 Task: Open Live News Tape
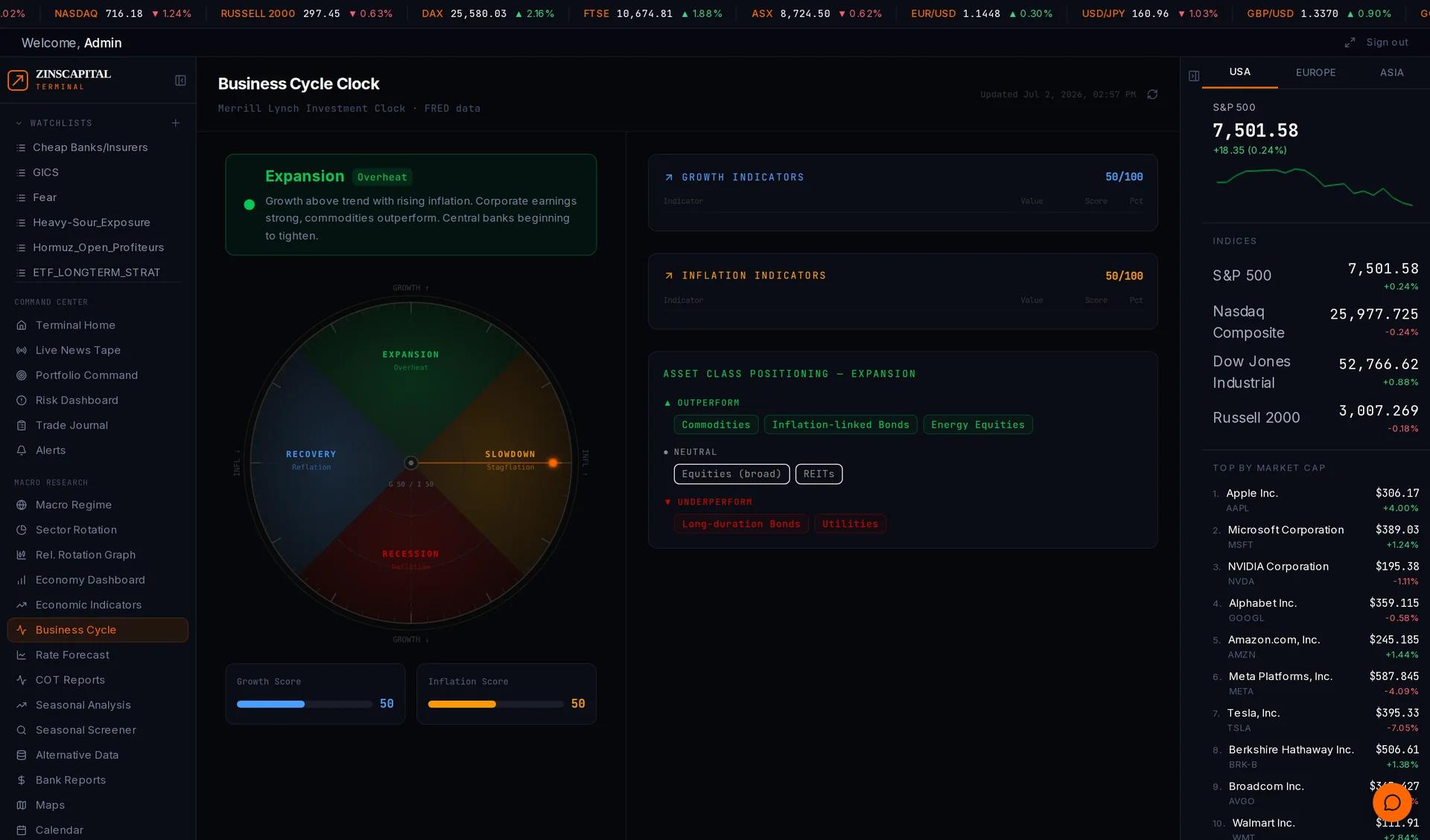point(98,350)
